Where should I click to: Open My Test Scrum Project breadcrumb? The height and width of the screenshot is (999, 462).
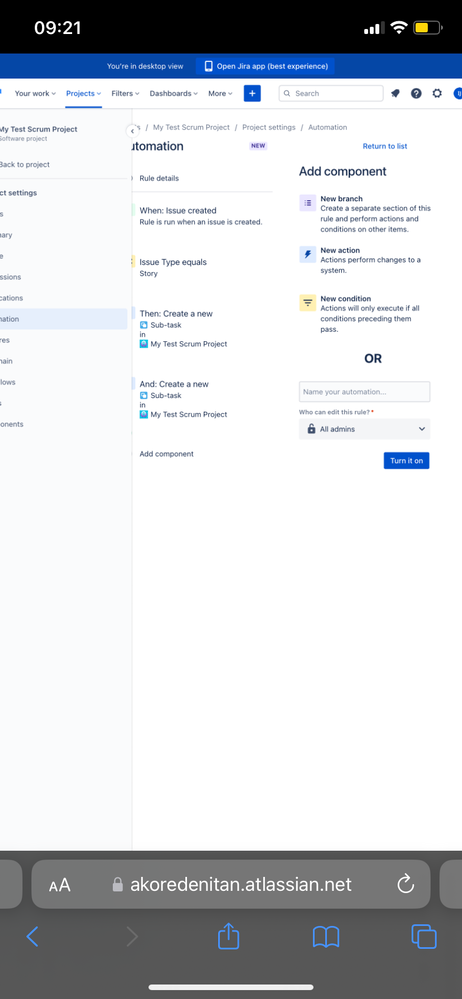[x=191, y=127]
